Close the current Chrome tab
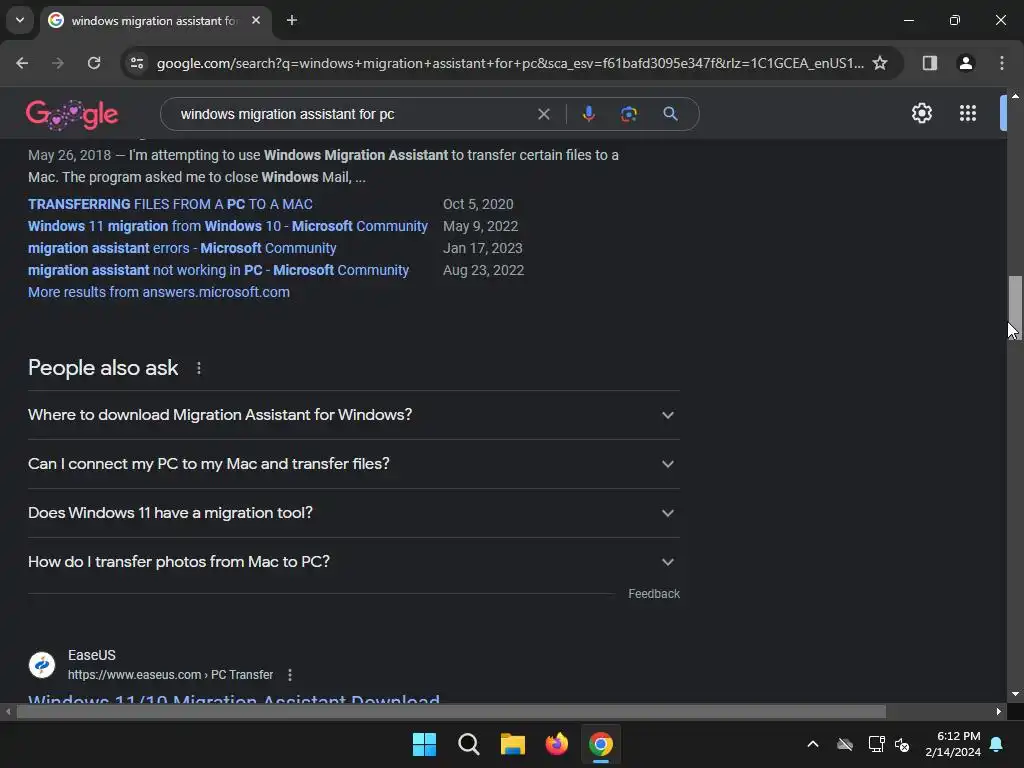 (256, 20)
